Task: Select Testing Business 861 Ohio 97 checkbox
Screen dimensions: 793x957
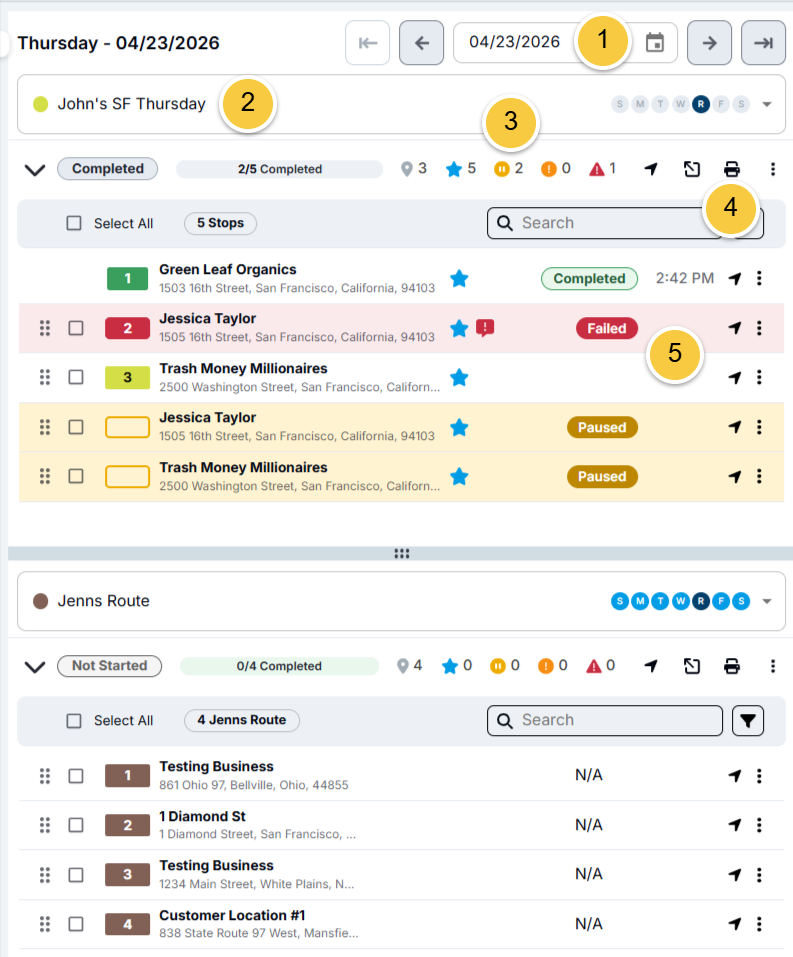Action: point(76,776)
